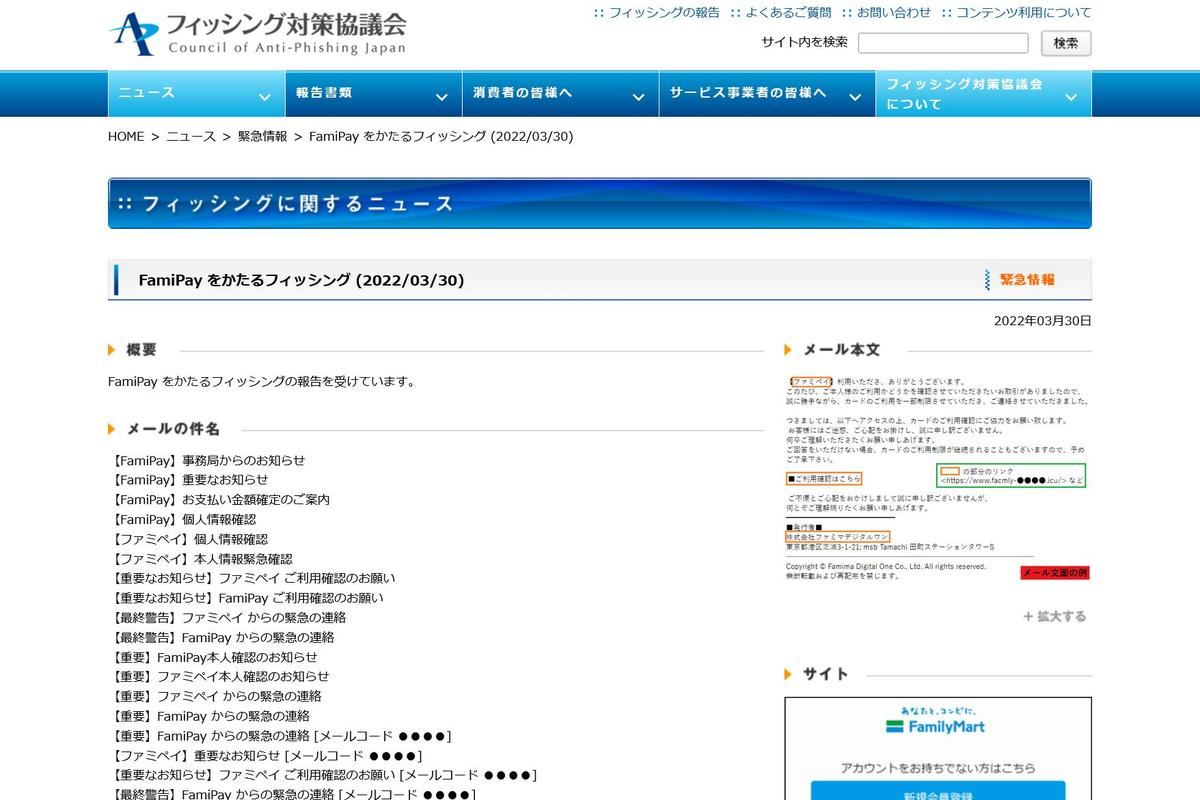Select 【ファミペイ】重要なお知らせ [メールコード] line

pyautogui.click(x=265, y=755)
